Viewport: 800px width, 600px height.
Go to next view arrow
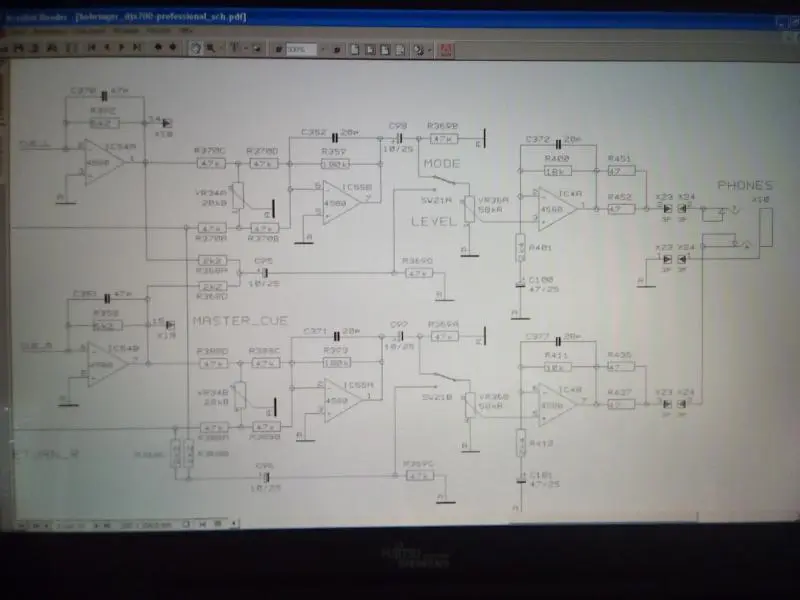(172, 48)
